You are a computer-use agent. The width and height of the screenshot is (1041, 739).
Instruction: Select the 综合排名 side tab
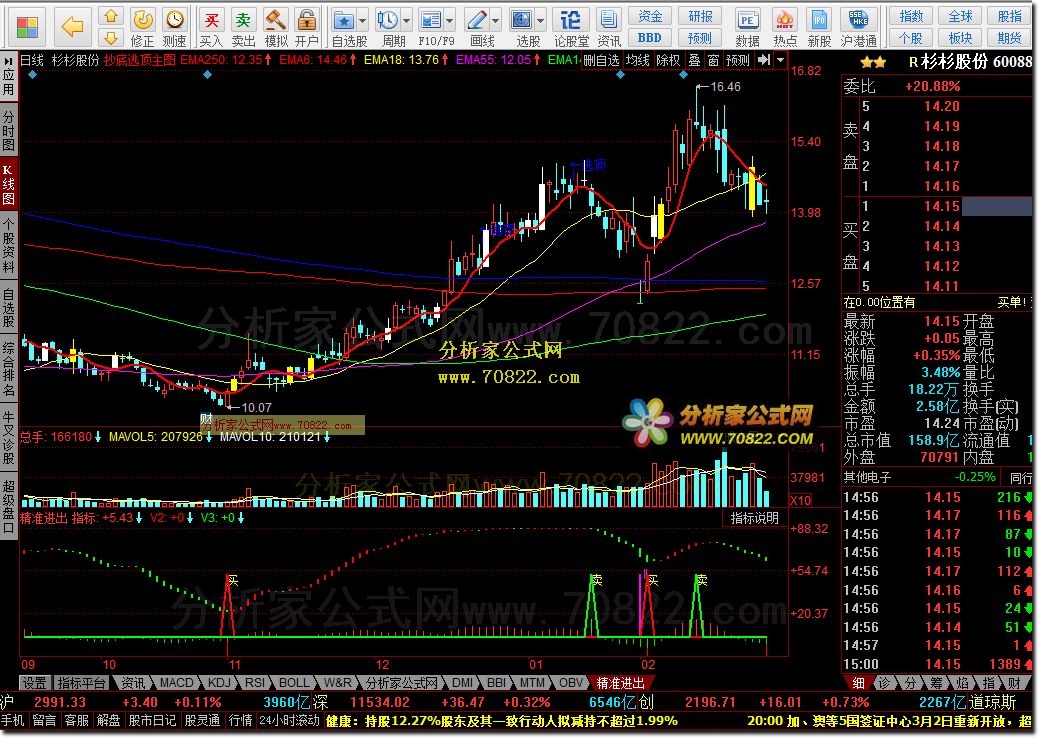tap(9, 367)
